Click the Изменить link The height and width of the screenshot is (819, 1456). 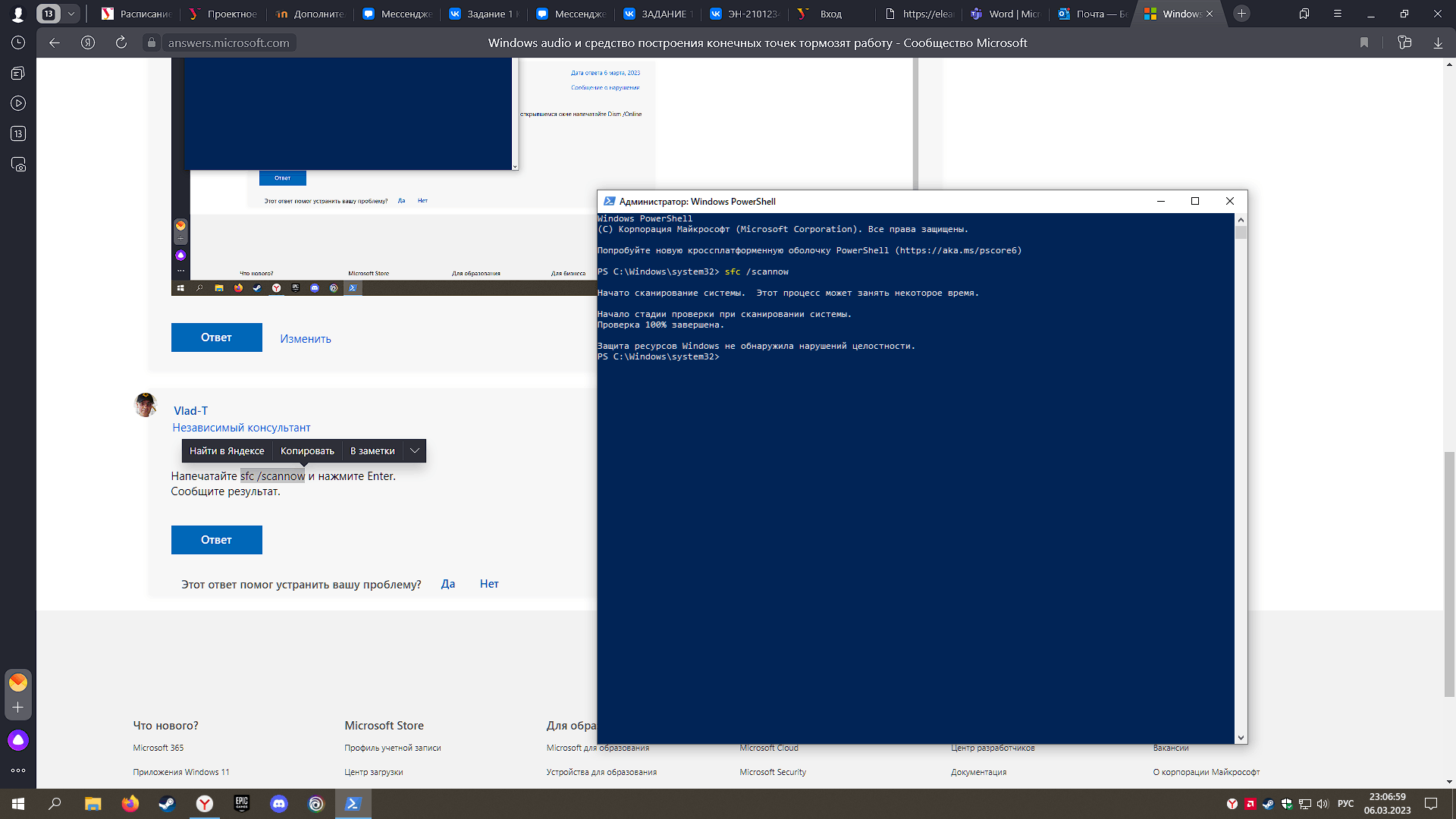point(306,339)
